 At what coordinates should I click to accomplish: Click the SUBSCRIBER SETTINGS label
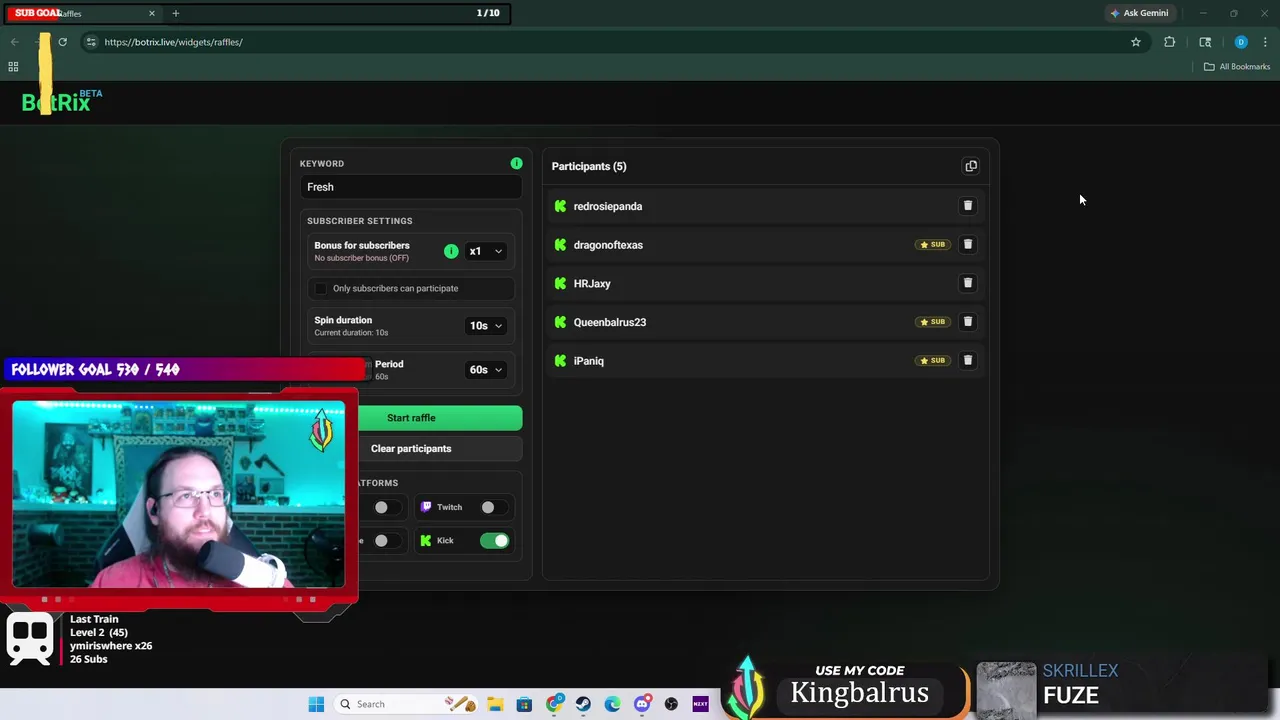(x=360, y=221)
